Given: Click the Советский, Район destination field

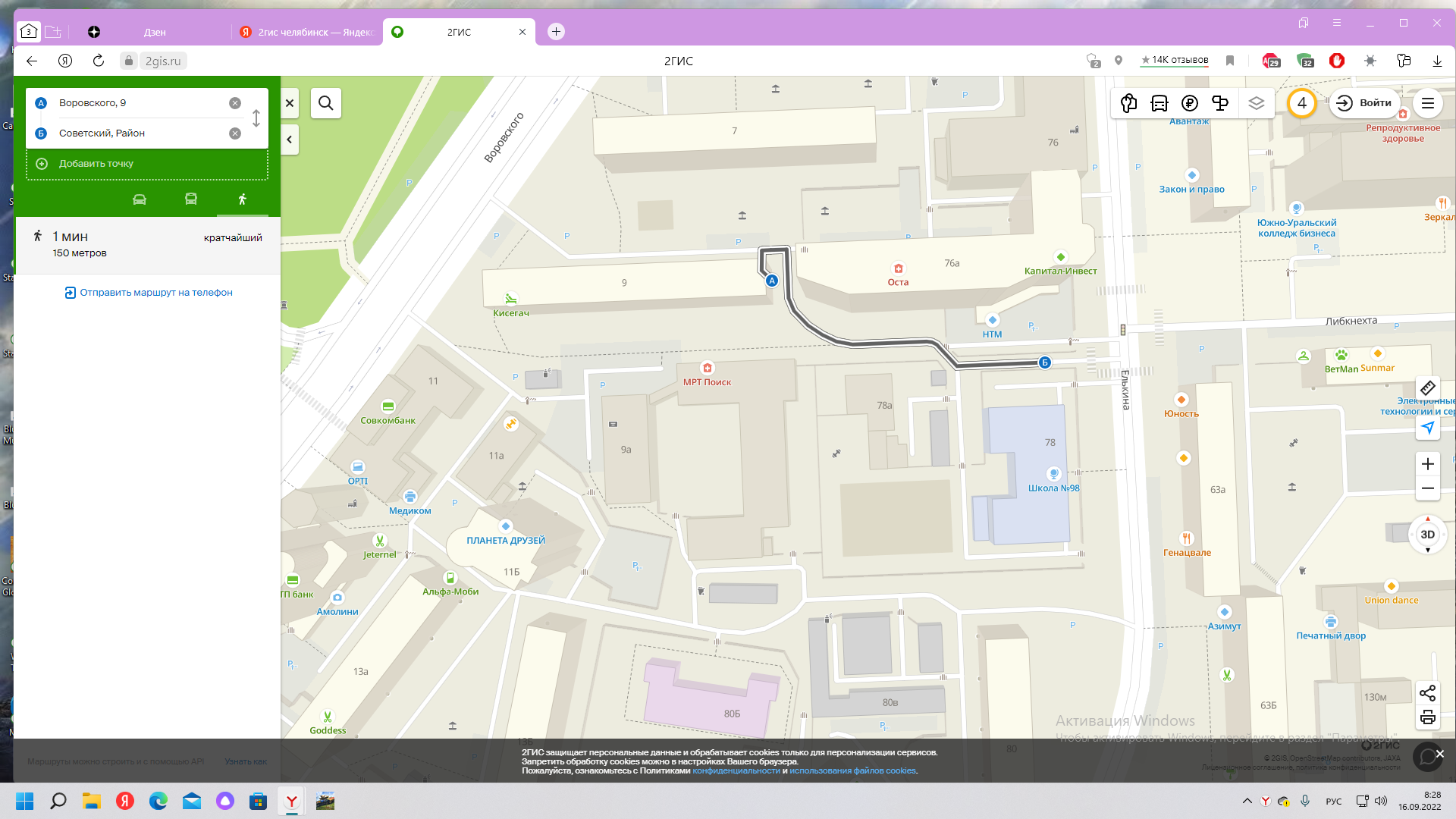Looking at the screenshot, I should click(136, 133).
